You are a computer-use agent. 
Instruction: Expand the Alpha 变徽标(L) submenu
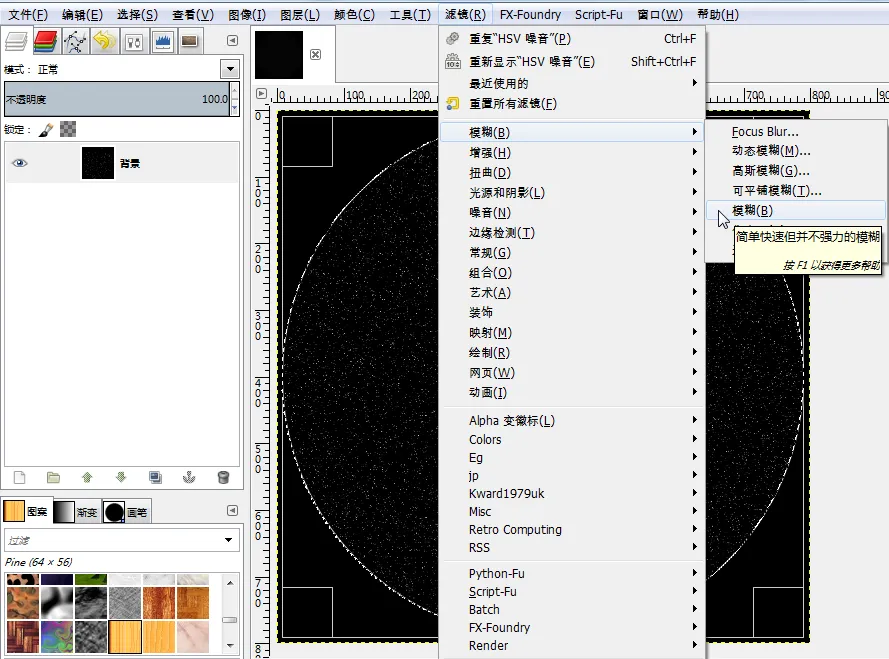coord(572,420)
